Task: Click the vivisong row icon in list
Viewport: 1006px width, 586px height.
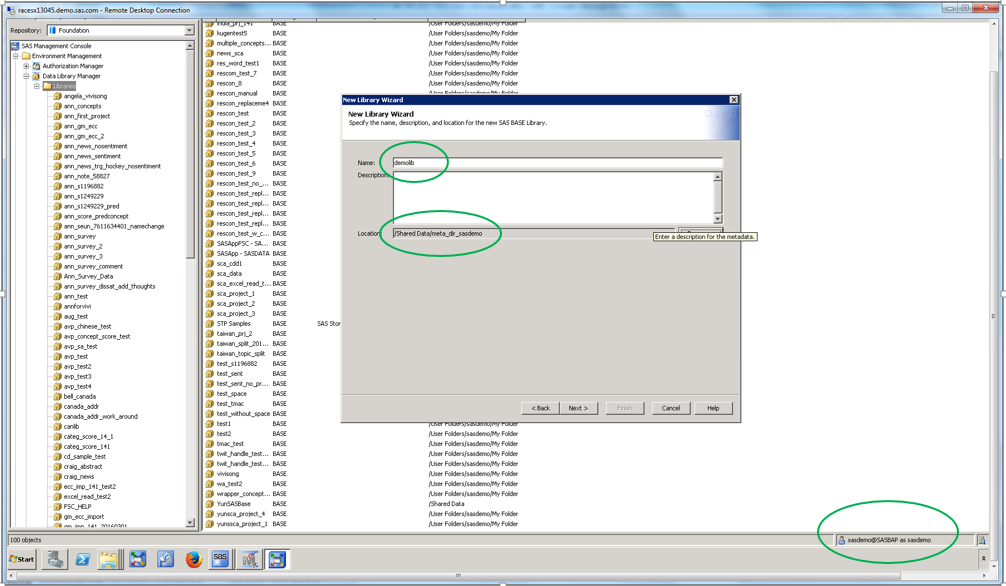Action: click(210, 474)
